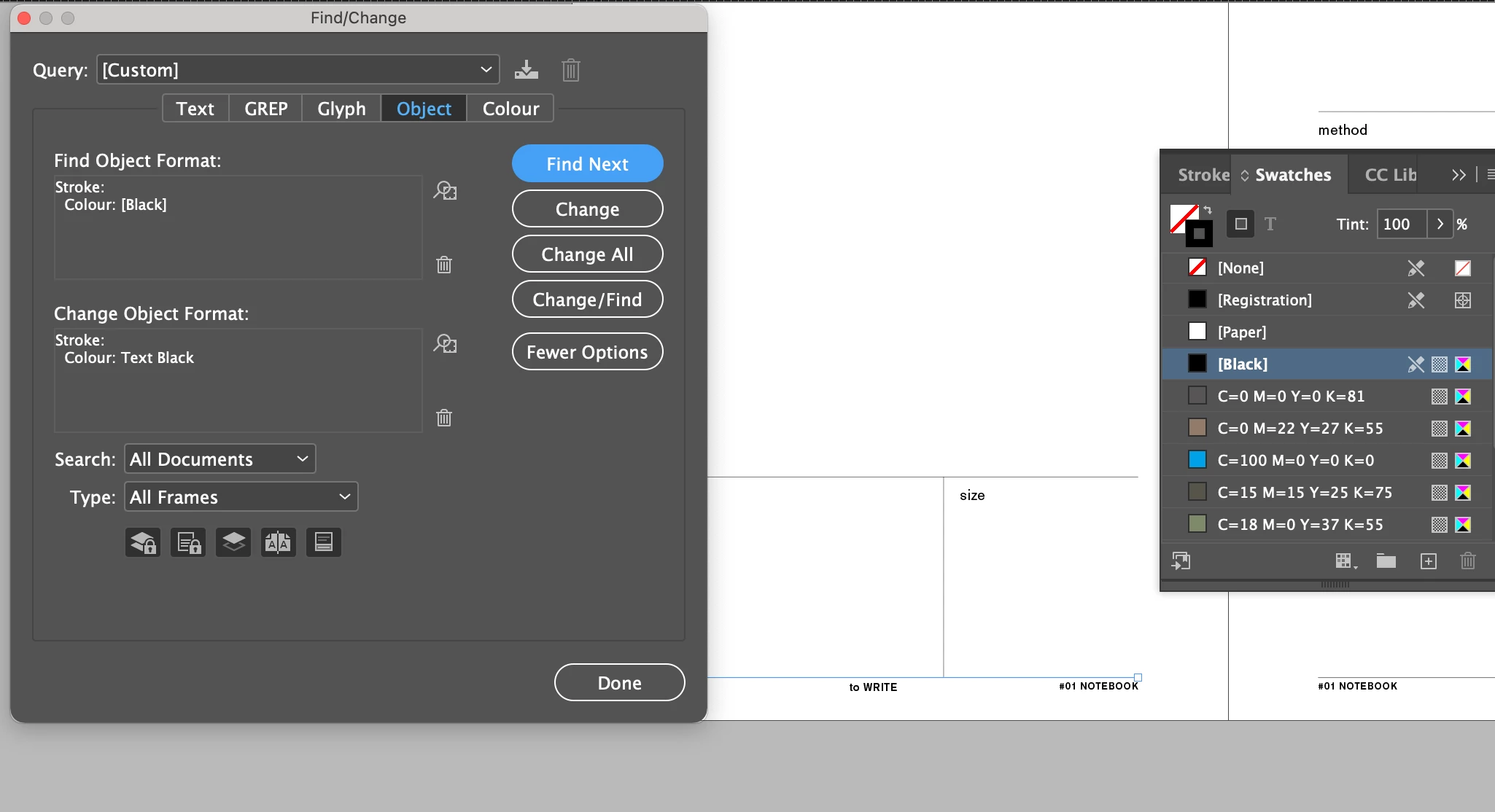Click Specify attributes to find icon

(445, 191)
